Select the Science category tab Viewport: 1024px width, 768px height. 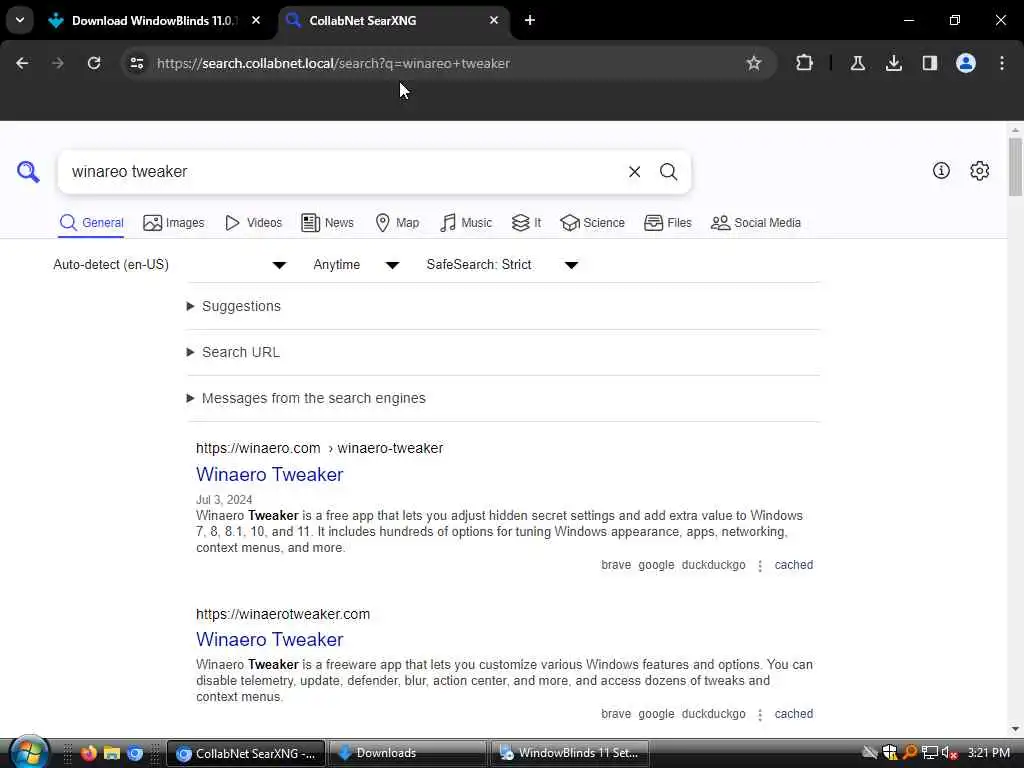592,223
